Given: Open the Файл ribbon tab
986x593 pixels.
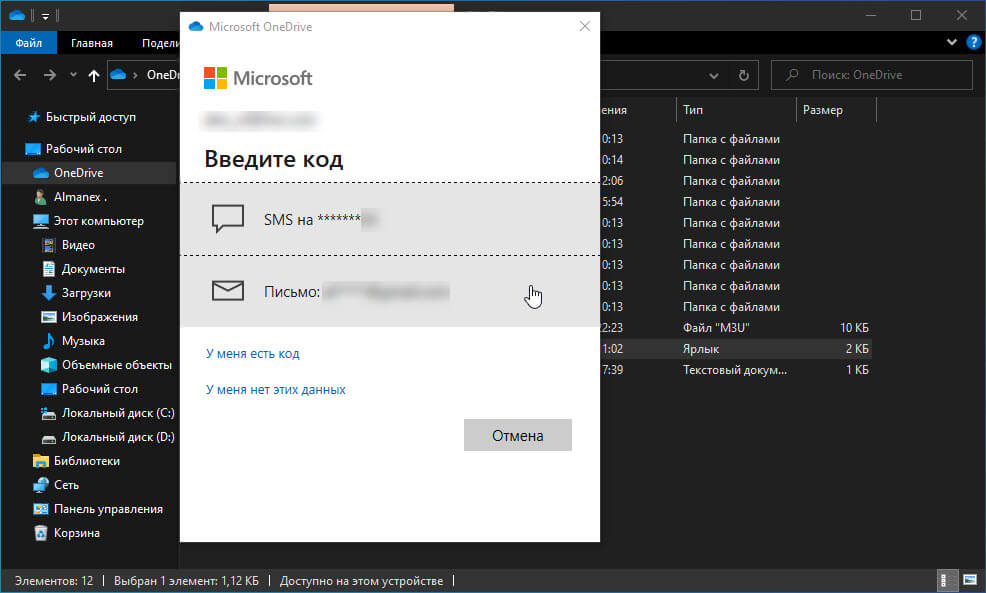Looking at the screenshot, I should pos(28,43).
